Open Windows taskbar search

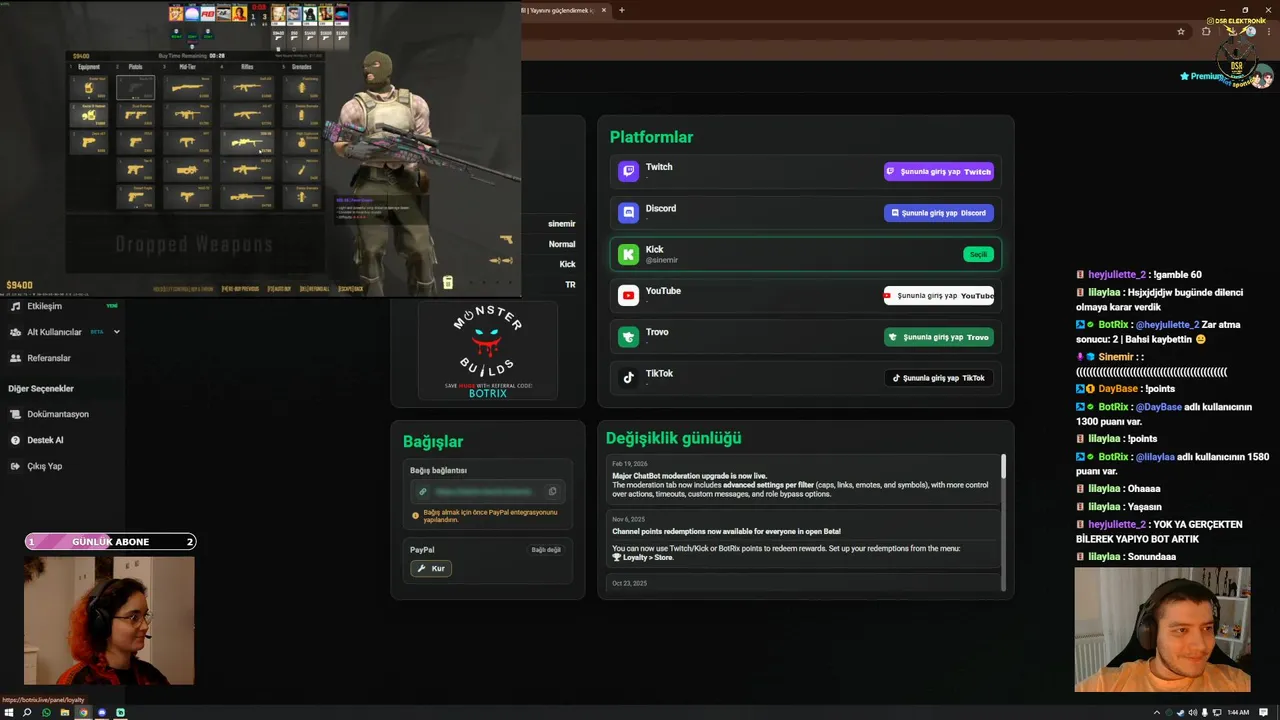[x=27, y=713]
